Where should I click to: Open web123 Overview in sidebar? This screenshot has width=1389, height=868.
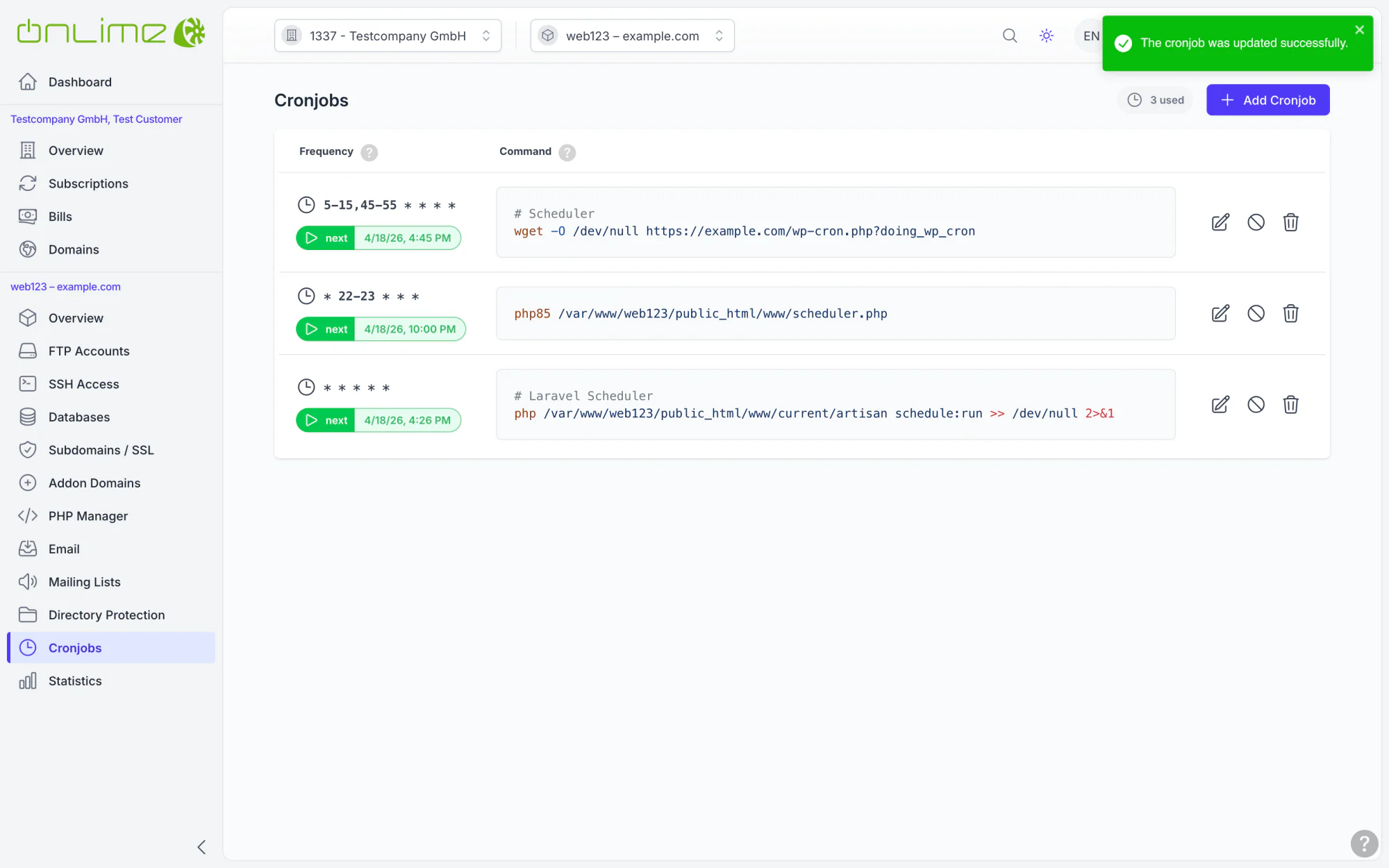[x=111, y=318]
